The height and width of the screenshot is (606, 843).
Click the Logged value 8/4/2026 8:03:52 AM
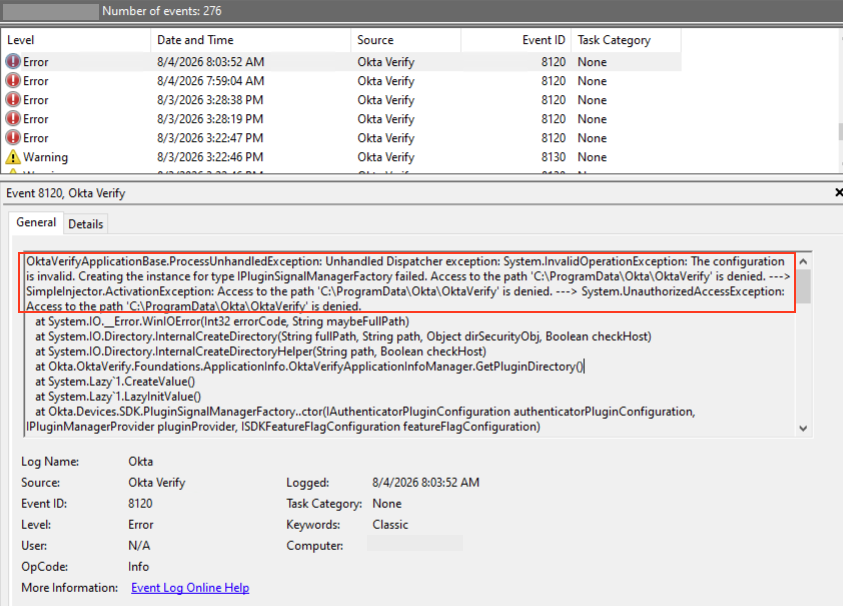pyautogui.click(x=426, y=483)
